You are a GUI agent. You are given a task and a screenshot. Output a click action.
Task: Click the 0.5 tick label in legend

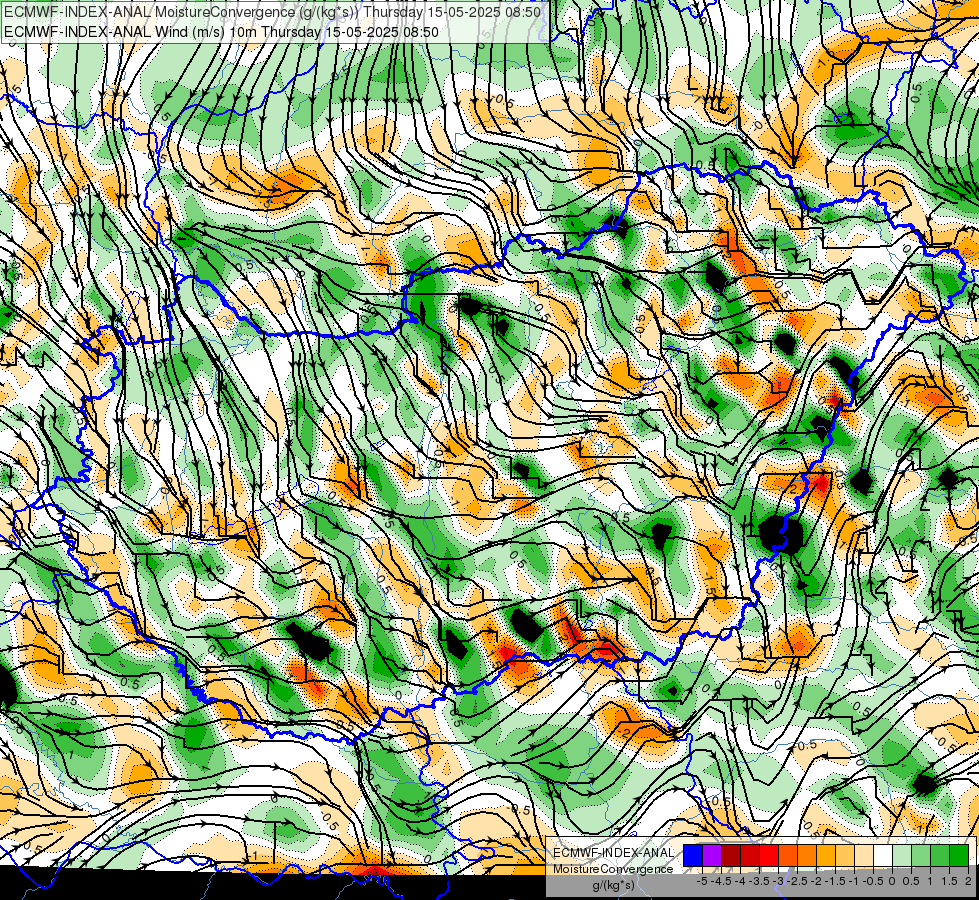(911, 881)
